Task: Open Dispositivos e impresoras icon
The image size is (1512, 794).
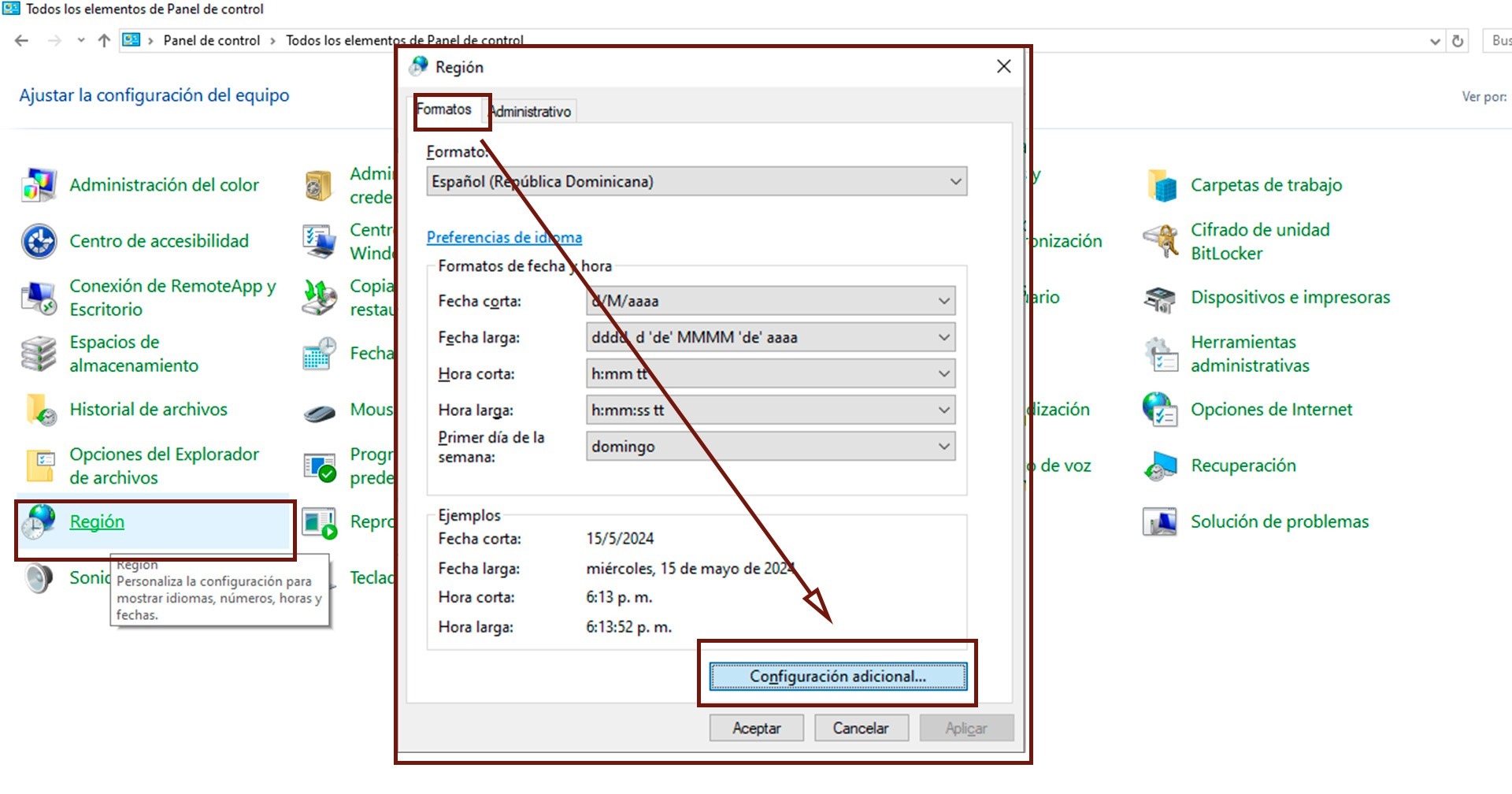Action: [1161, 299]
